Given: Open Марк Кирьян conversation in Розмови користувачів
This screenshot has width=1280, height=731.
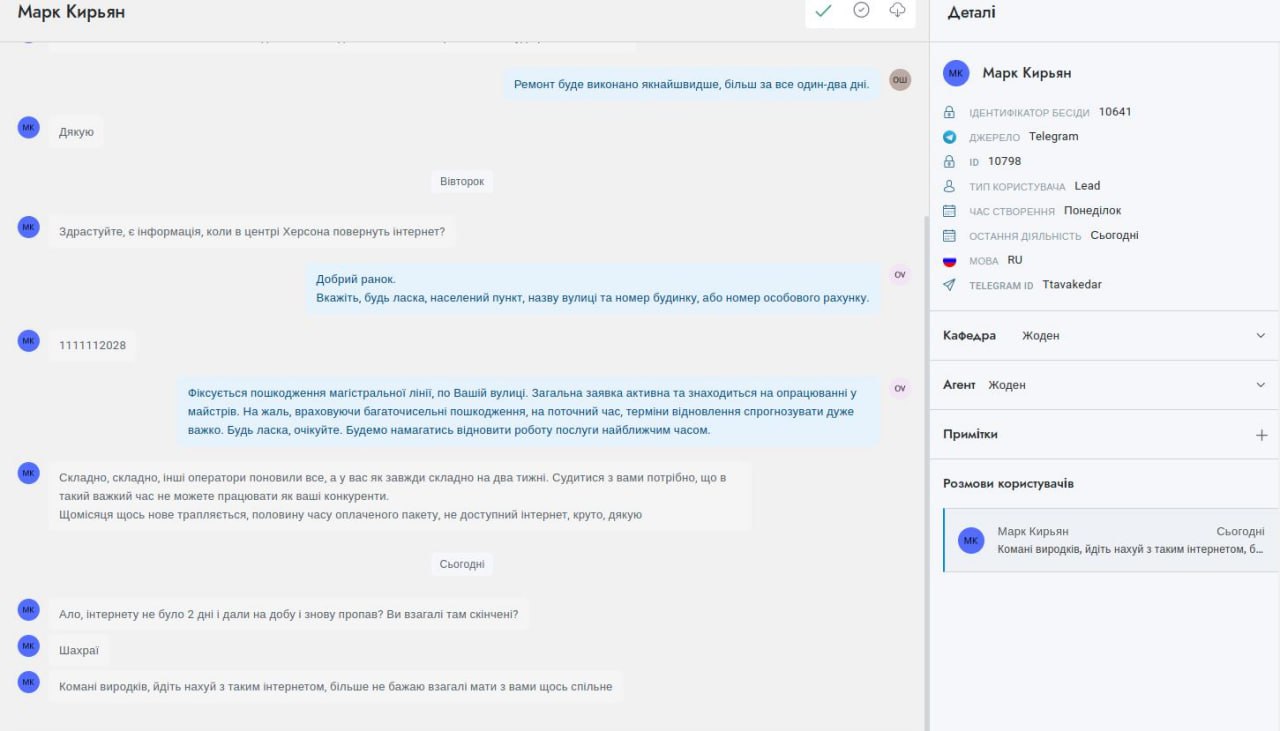Looking at the screenshot, I should (1110, 540).
